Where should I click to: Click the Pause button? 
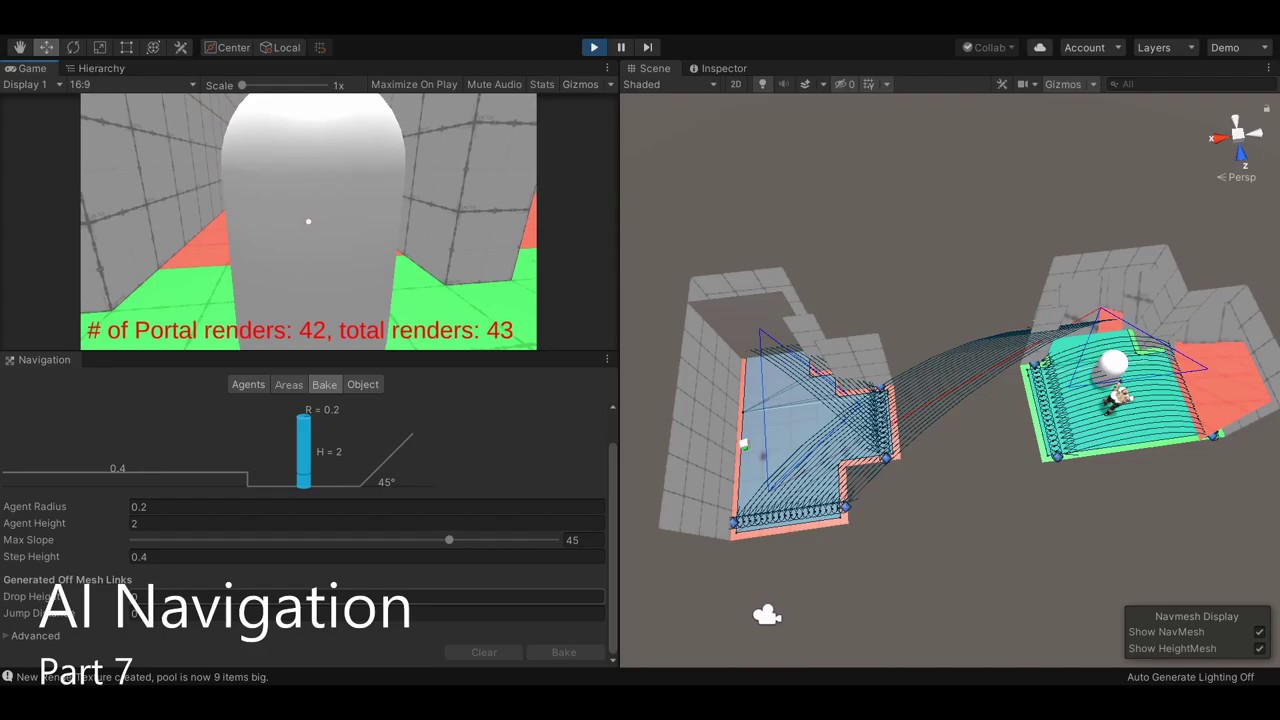(x=621, y=47)
